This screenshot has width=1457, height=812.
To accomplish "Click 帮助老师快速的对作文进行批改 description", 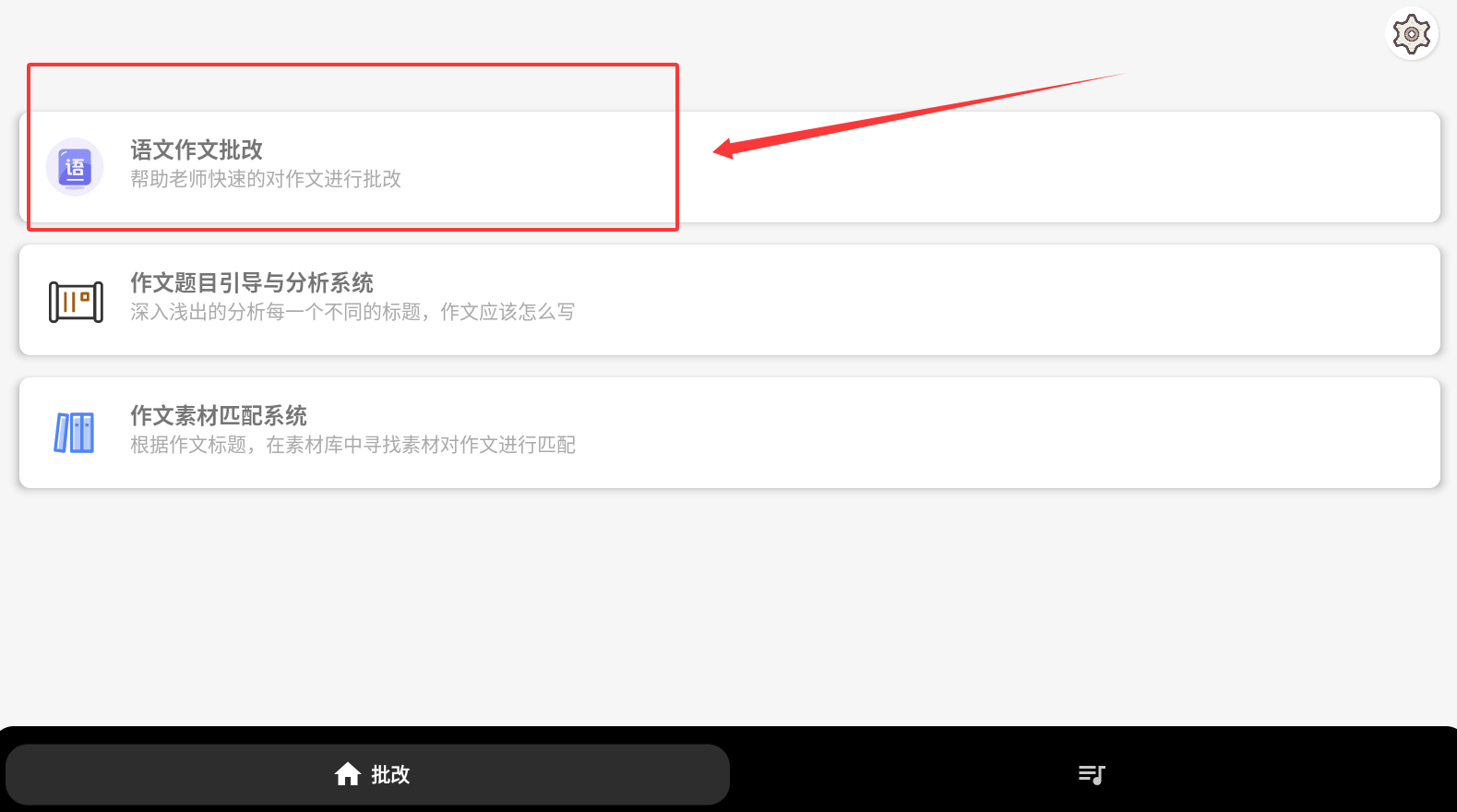I will pyautogui.click(x=266, y=179).
